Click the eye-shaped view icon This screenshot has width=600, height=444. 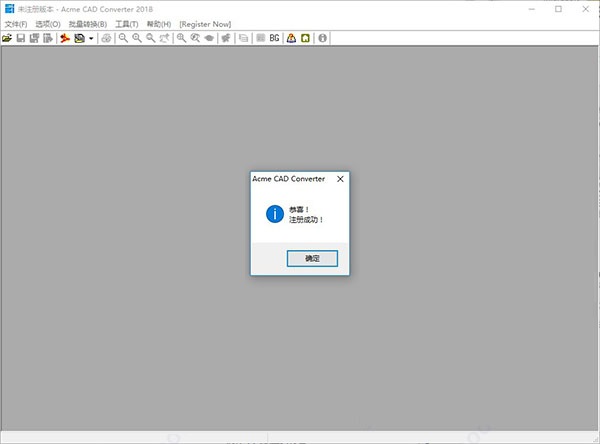(x=209, y=38)
